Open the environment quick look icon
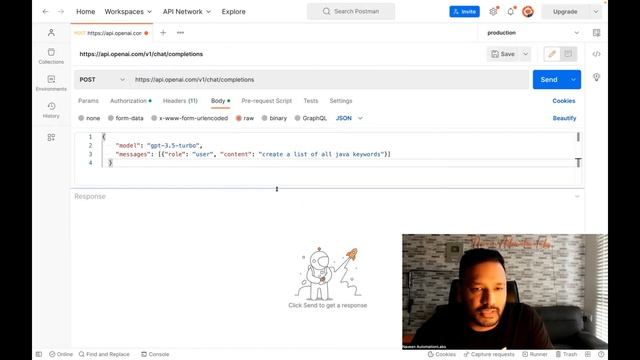640x360 pixels. click(x=596, y=33)
